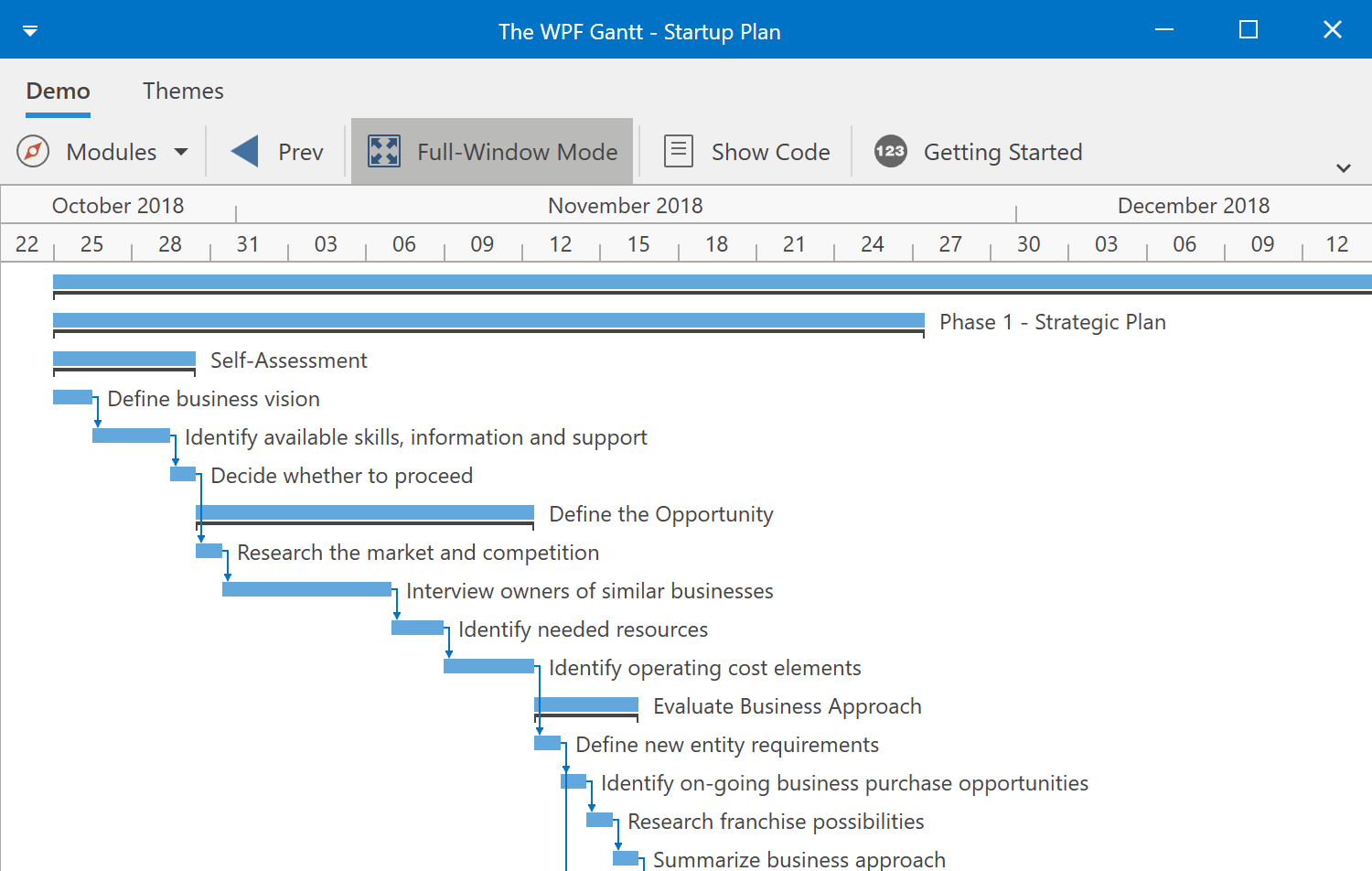
Task: Click the small chevron icon in the title bar
Action: click(30, 29)
